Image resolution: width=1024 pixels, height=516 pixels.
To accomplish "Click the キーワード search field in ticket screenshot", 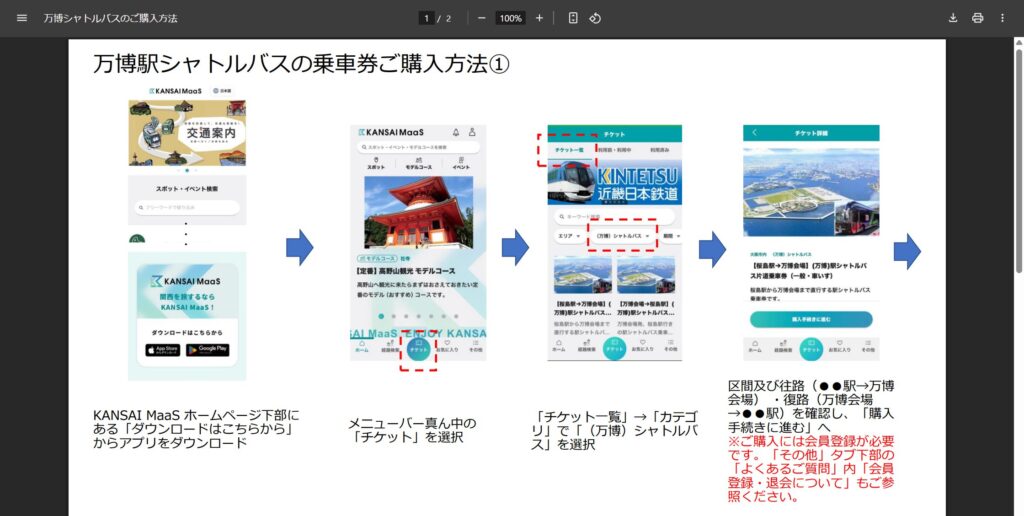I will coord(615,216).
